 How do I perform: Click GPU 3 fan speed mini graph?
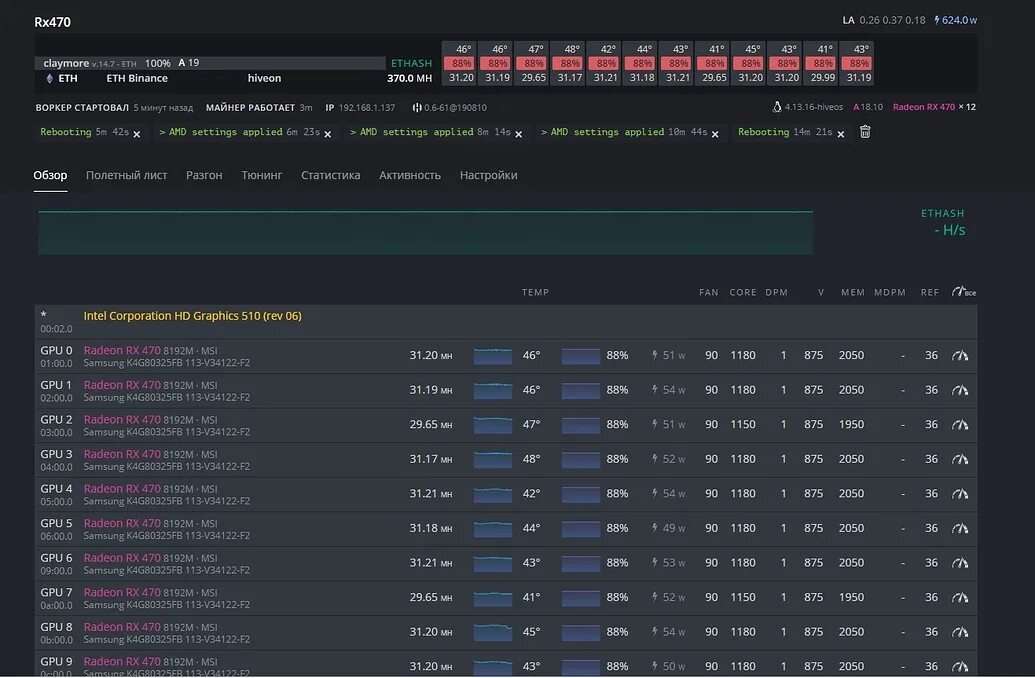click(581, 459)
